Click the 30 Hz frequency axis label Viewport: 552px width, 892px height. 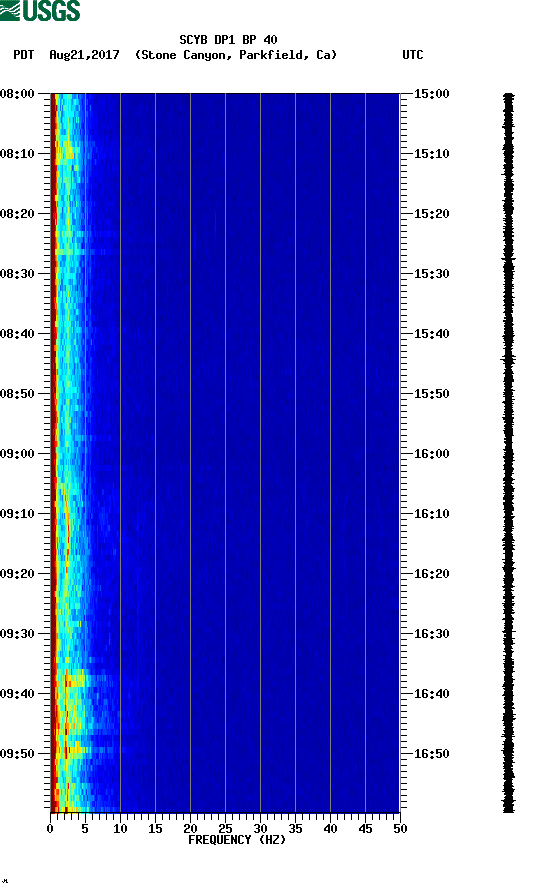[261, 829]
